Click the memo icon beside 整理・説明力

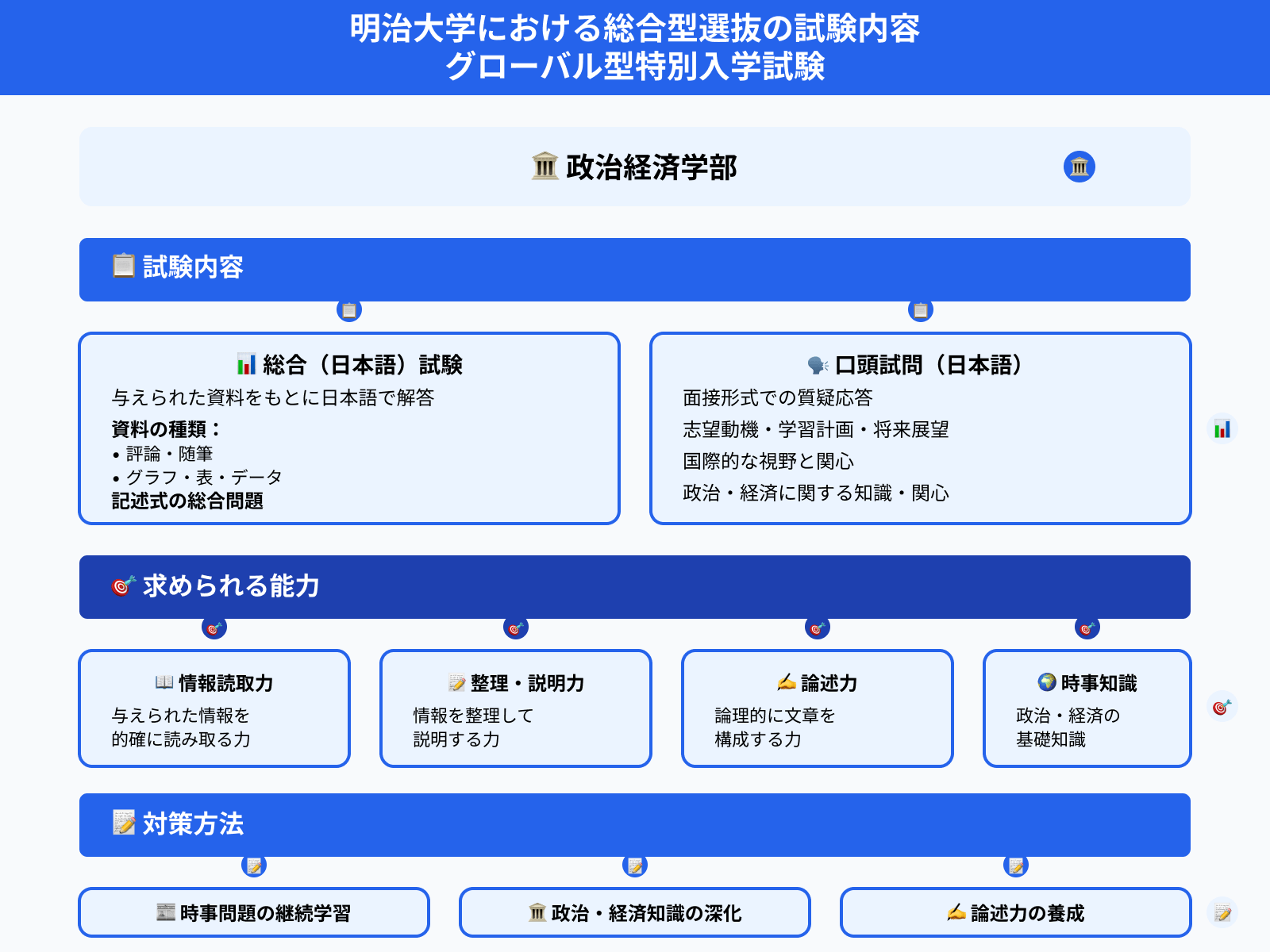pos(456,682)
